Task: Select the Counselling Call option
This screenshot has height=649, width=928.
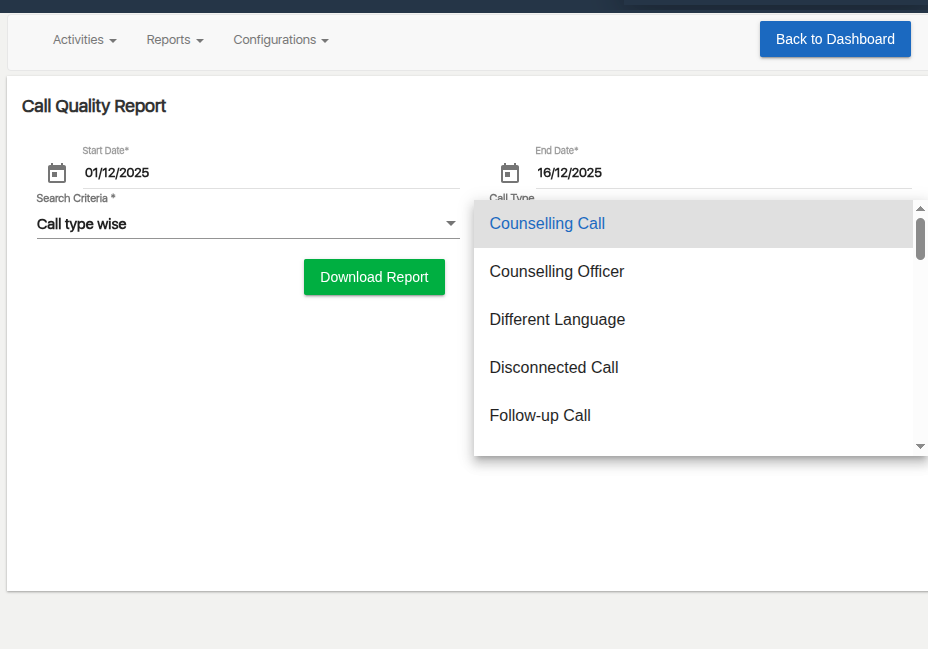Action: pyautogui.click(x=547, y=224)
